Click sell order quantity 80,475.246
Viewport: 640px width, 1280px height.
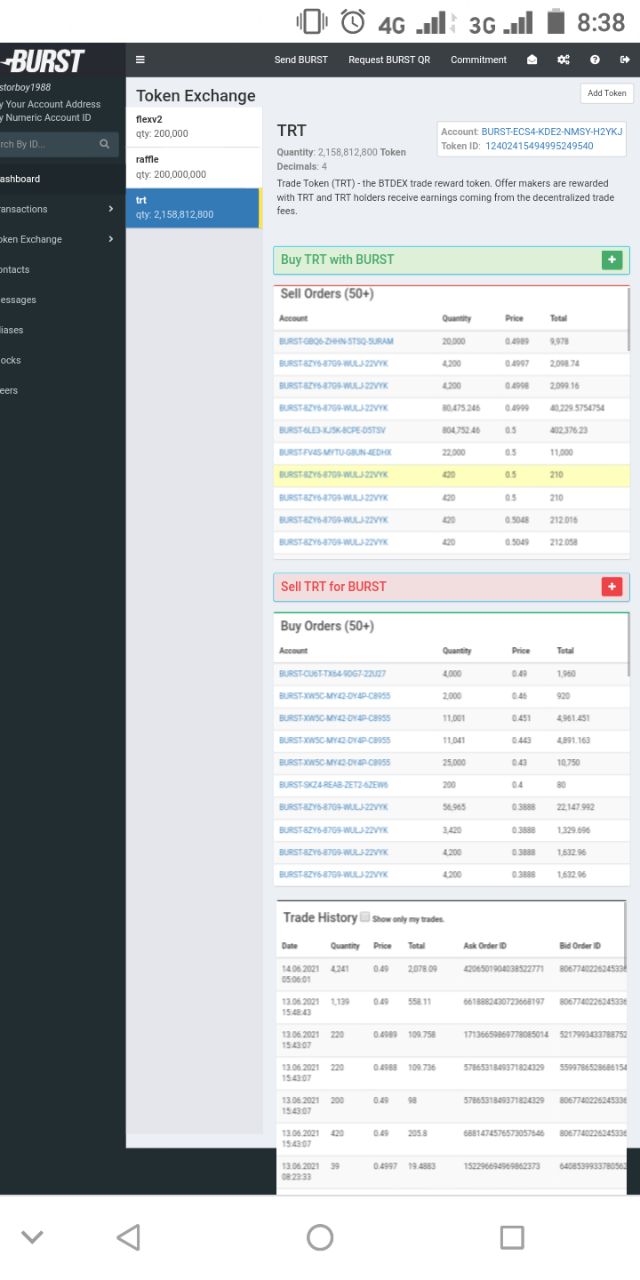pyautogui.click(x=461, y=409)
